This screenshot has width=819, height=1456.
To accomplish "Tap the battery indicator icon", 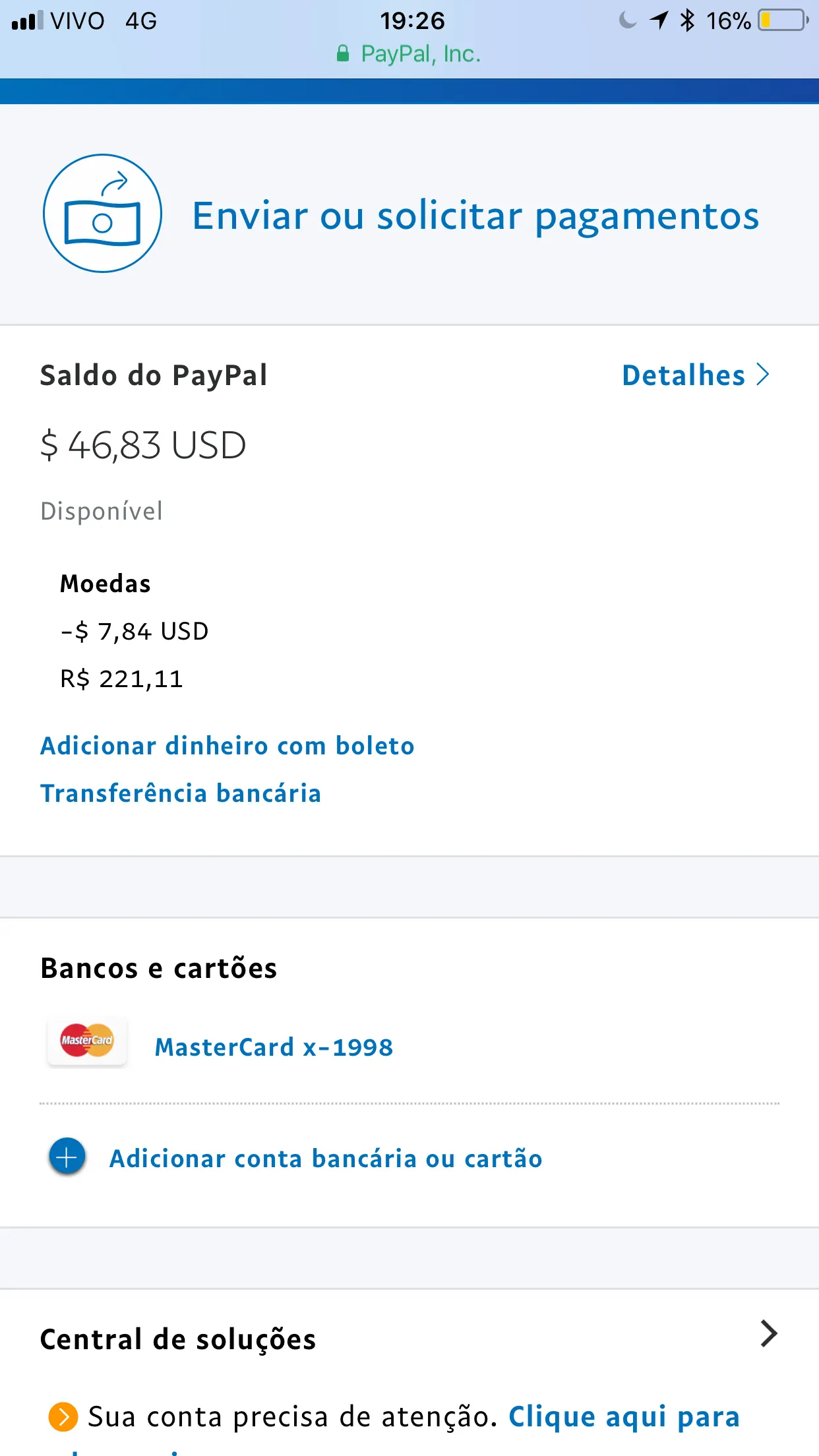I will click(x=783, y=20).
